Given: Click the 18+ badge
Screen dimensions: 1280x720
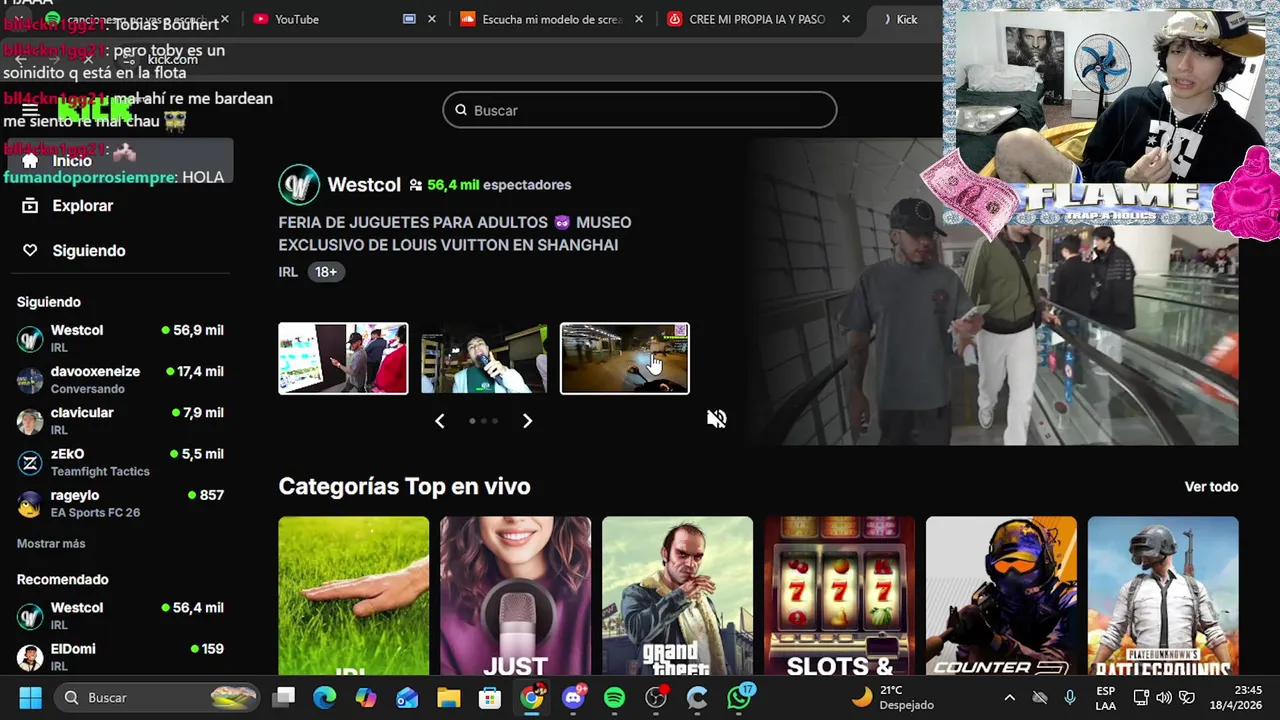Looking at the screenshot, I should click(326, 272).
